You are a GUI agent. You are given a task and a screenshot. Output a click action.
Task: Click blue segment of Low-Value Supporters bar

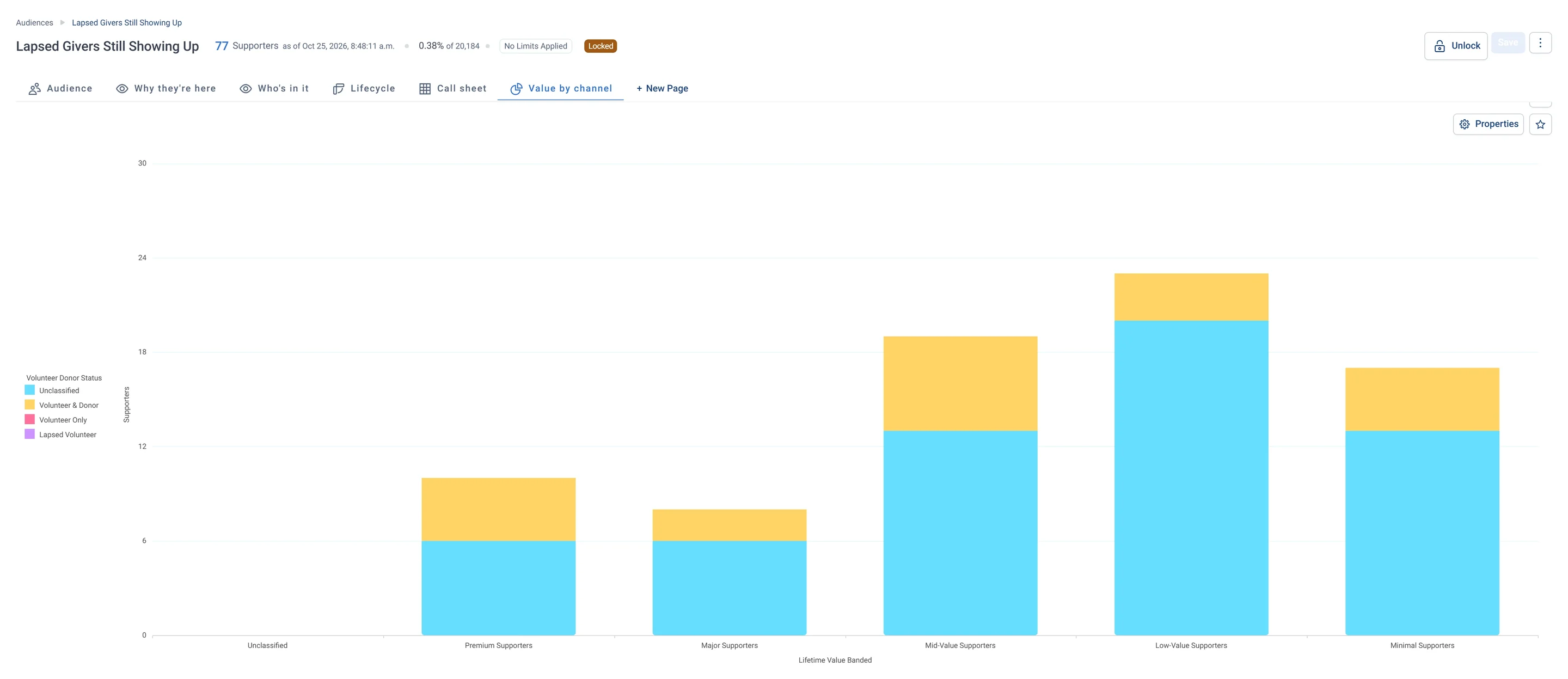pyautogui.click(x=1191, y=478)
